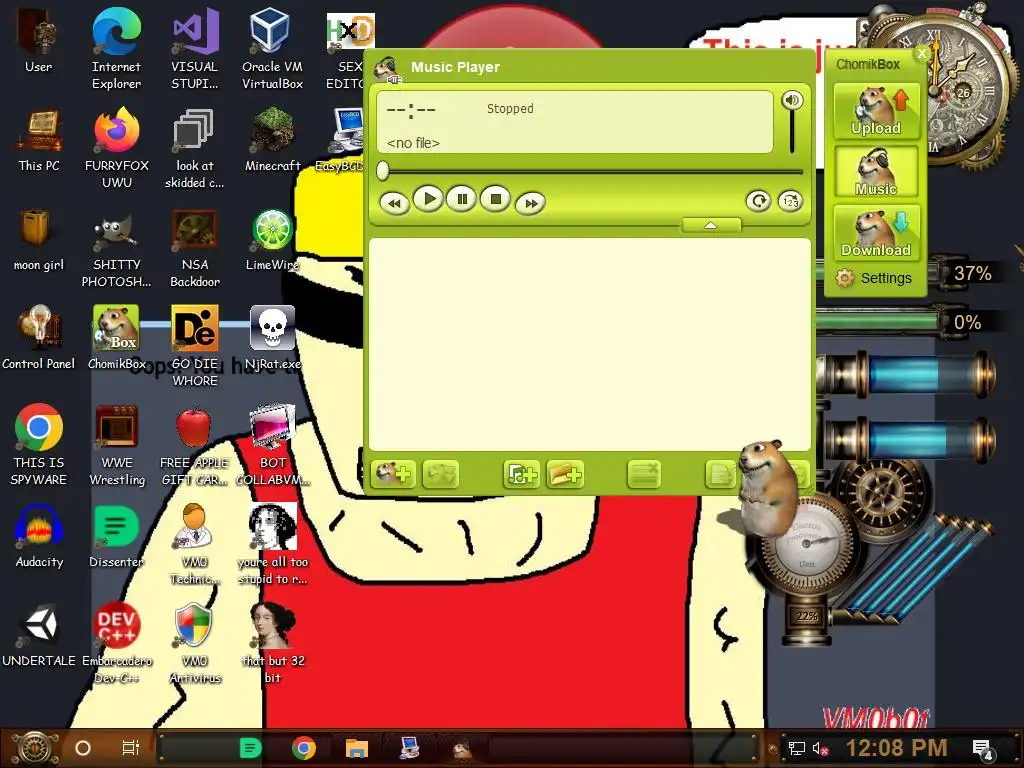Viewport: 1024px width, 768px height.
Task: Collapse the playlist with the up arrow
Action: [x=711, y=225]
